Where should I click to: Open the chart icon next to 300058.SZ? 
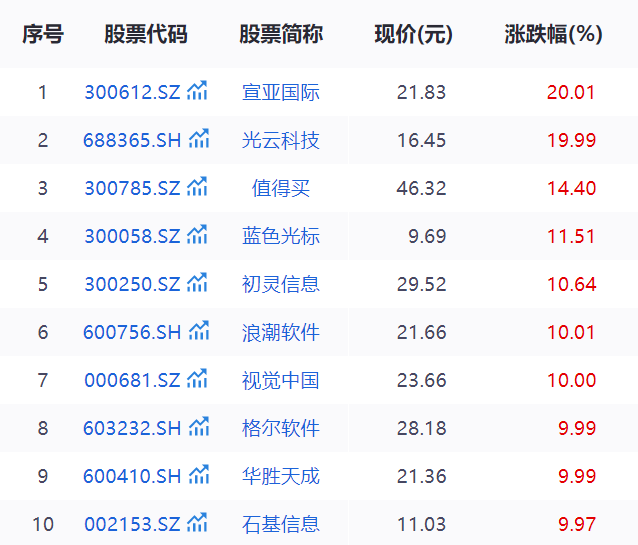click(x=197, y=235)
